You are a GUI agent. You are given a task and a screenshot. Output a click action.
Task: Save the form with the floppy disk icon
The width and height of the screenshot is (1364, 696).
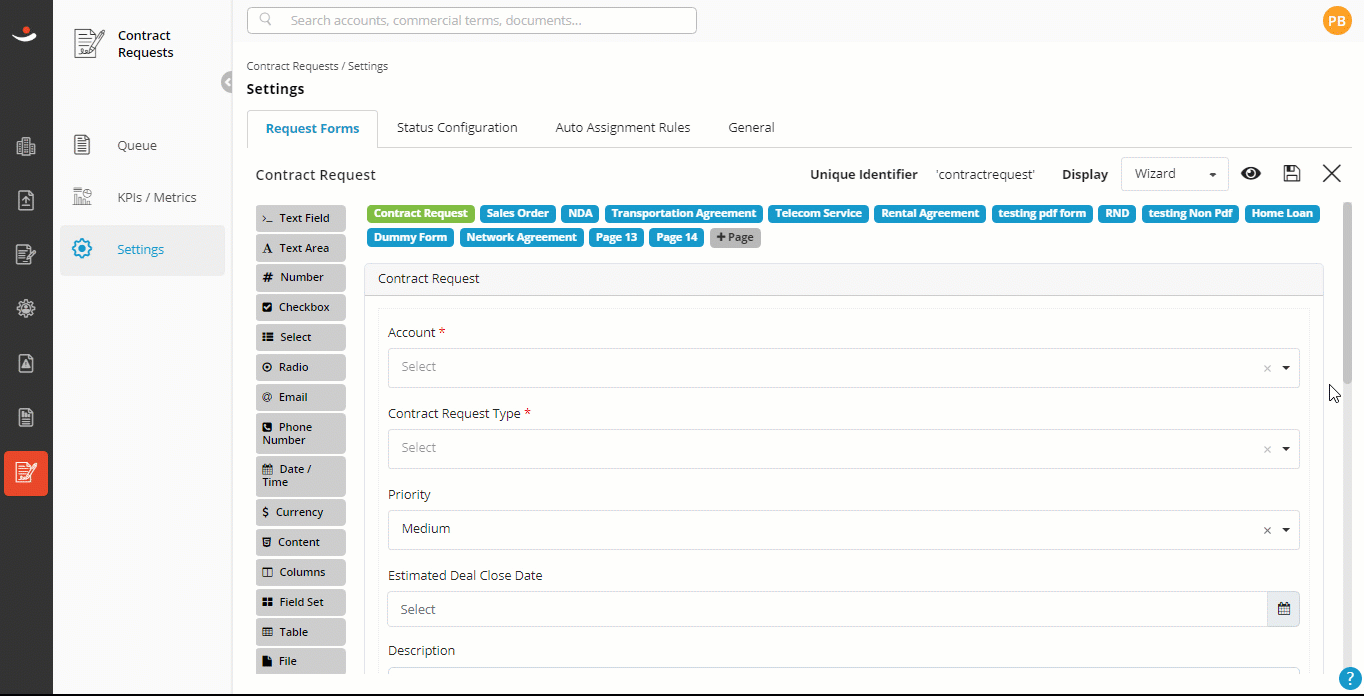tap(1291, 173)
